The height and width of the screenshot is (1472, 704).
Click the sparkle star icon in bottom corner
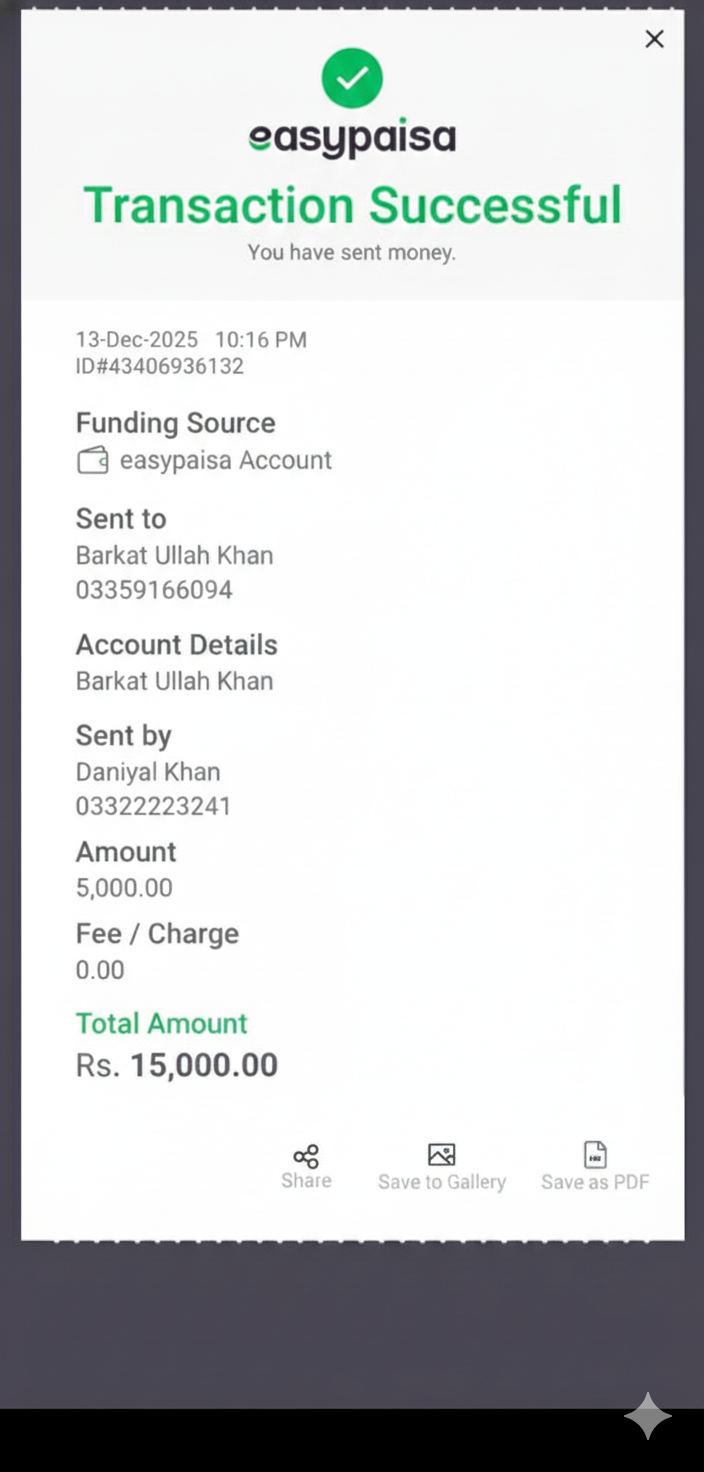[x=648, y=1416]
